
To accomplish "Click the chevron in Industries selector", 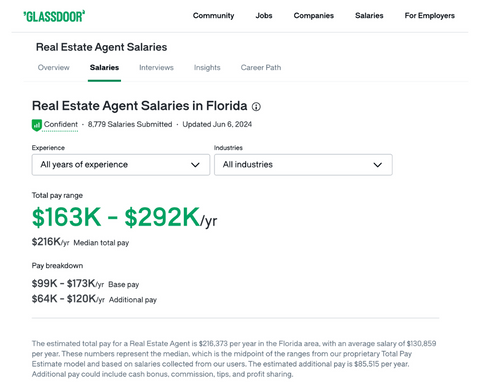I will tap(377, 165).
